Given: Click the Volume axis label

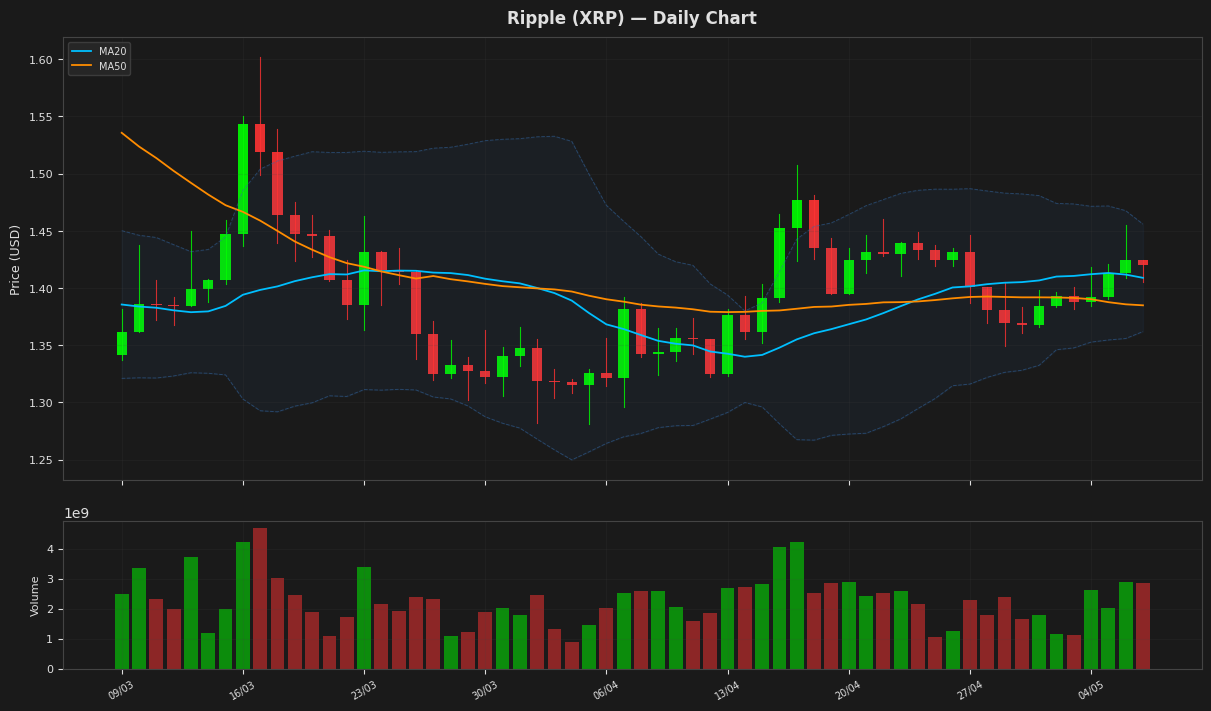Looking at the screenshot, I should coord(36,596).
